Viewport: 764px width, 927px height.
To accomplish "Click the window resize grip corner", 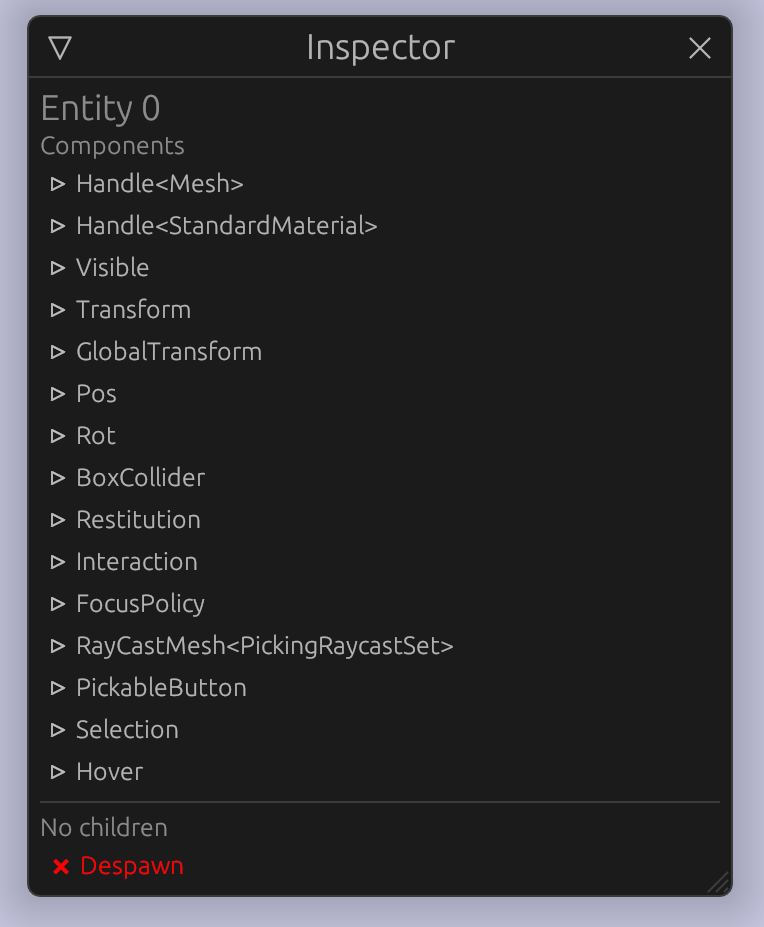I will tap(718, 881).
